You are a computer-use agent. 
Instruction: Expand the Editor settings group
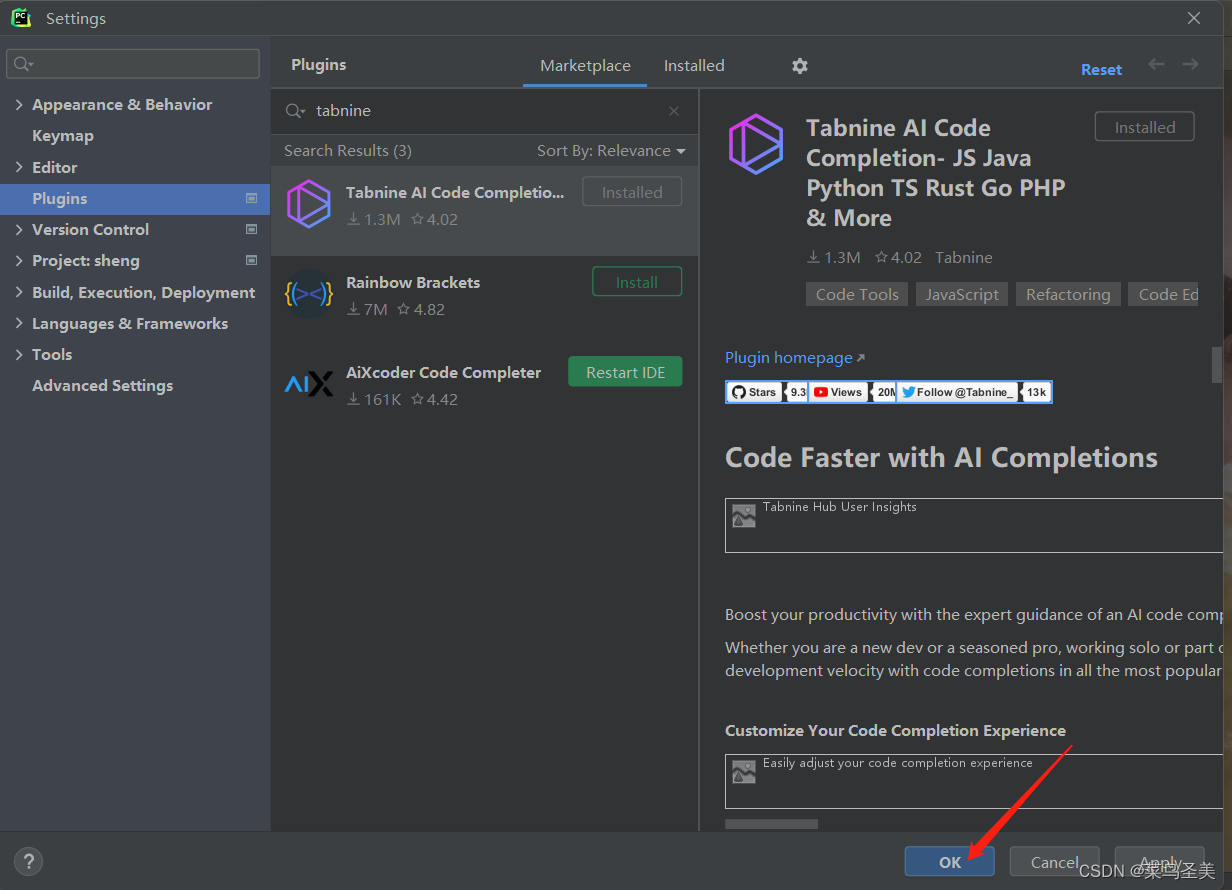[x=19, y=168]
